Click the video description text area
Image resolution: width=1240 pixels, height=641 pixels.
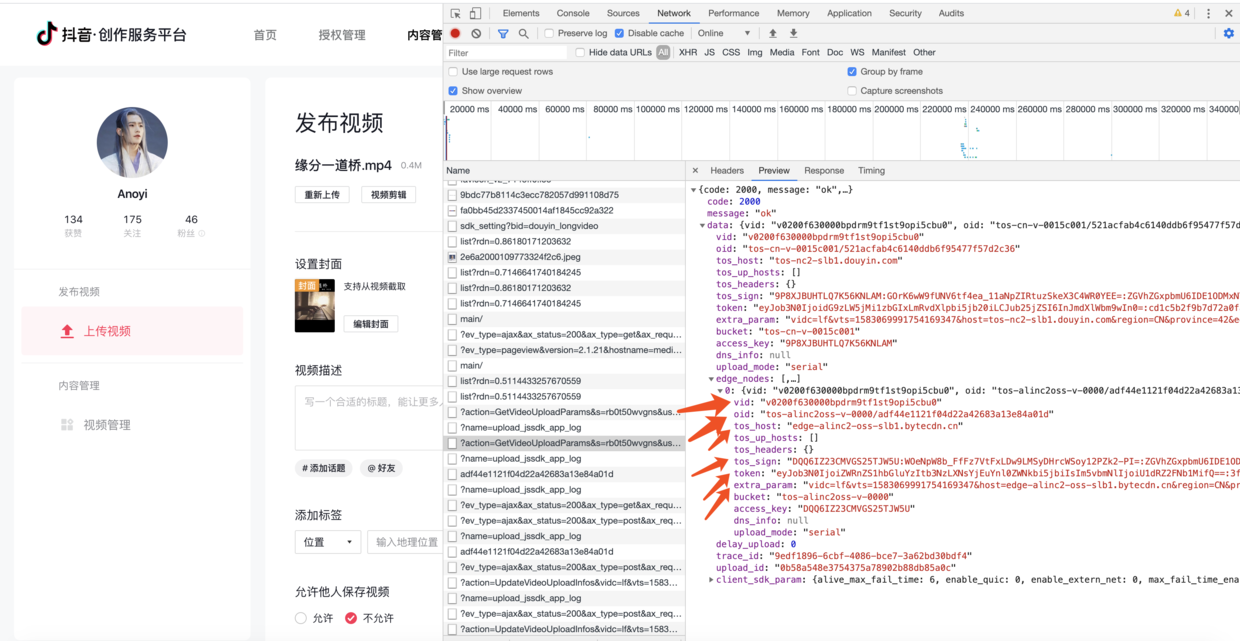(x=369, y=417)
